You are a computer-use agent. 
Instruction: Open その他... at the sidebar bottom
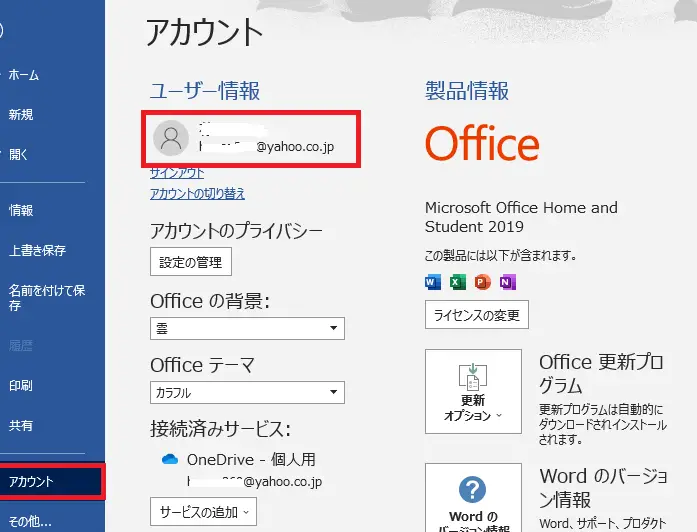pos(30,521)
